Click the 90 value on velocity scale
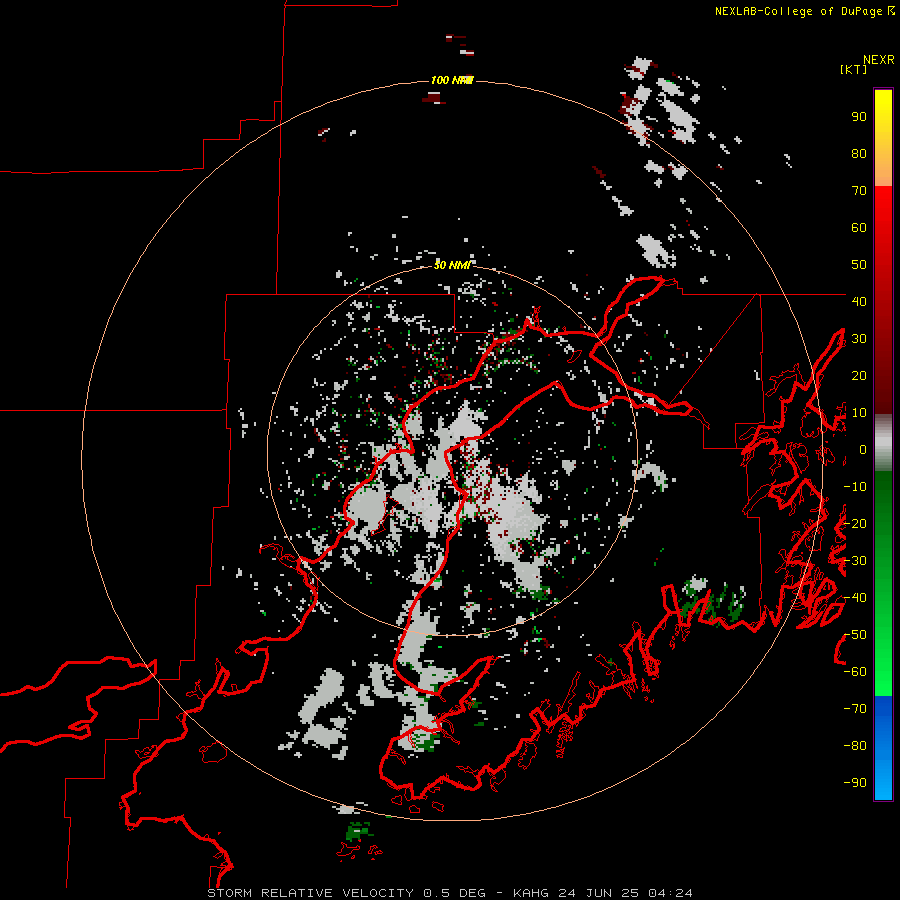Image resolution: width=900 pixels, height=900 pixels. [859, 117]
